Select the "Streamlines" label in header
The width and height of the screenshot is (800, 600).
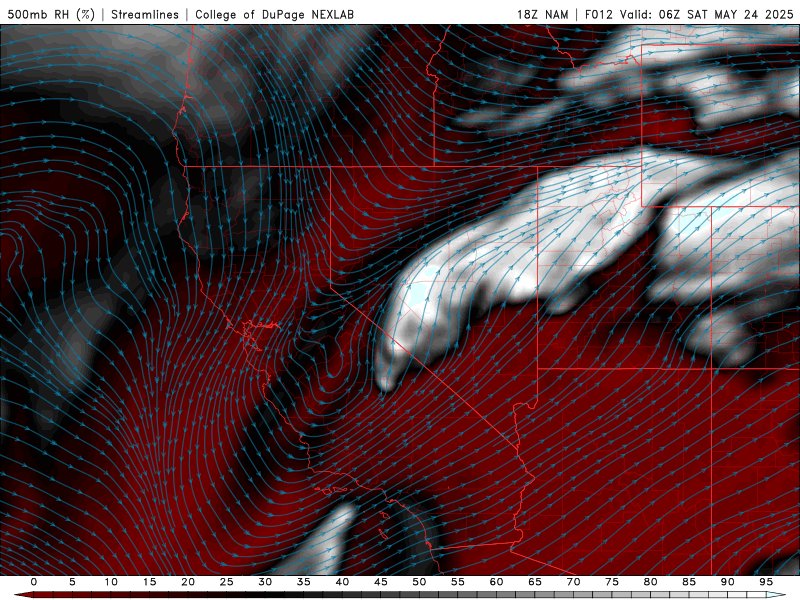click(x=145, y=14)
